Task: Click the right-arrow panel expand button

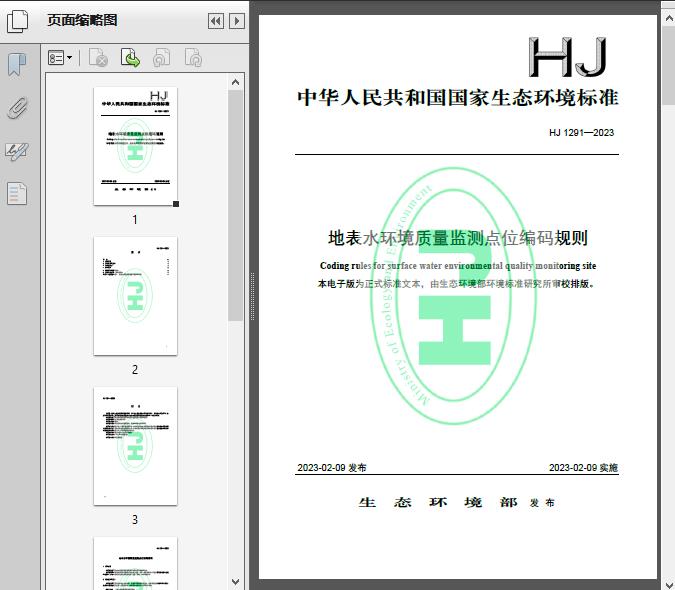Action: [x=237, y=21]
